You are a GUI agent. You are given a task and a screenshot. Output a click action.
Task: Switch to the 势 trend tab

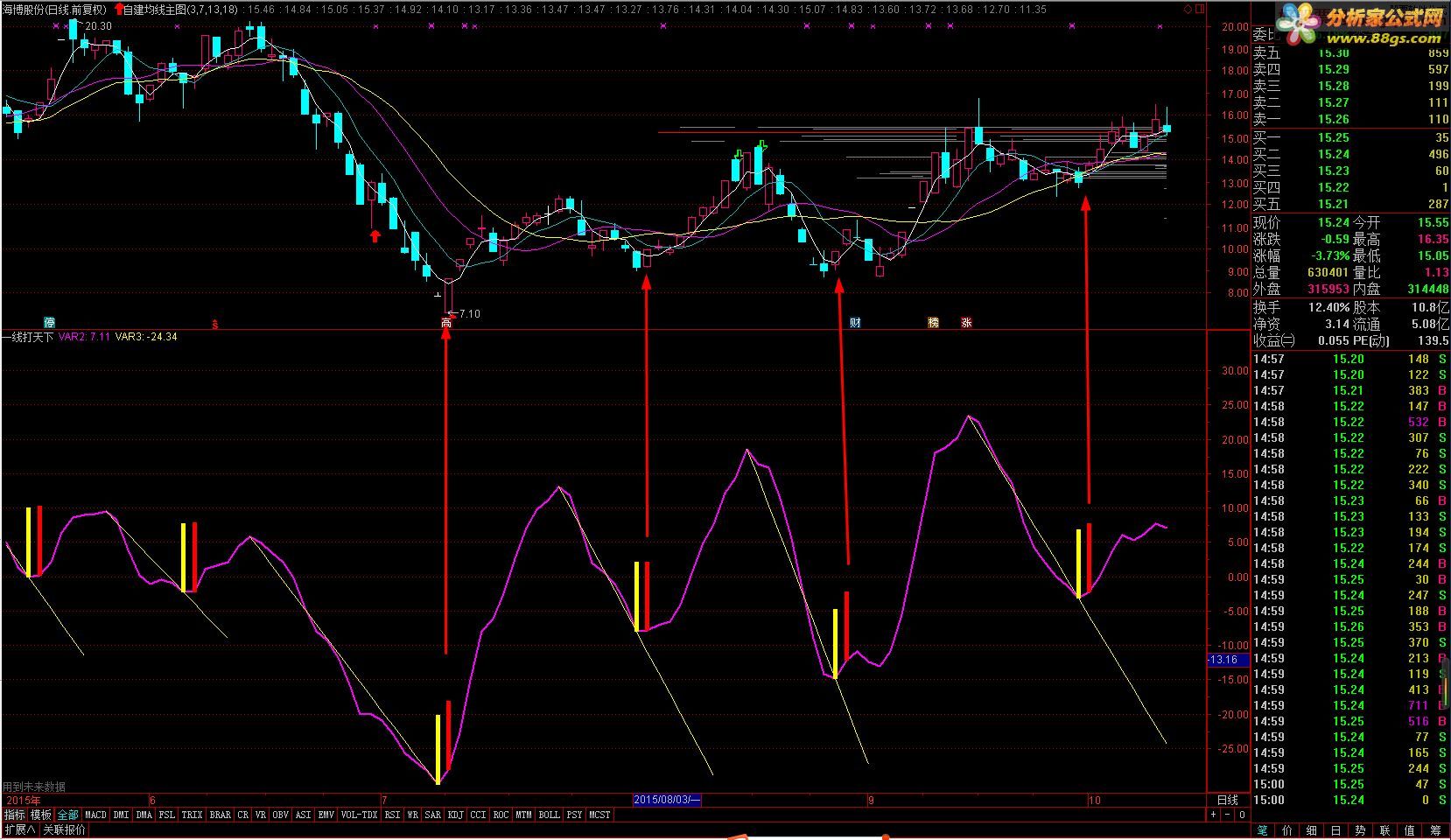(x=1361, y=830)
